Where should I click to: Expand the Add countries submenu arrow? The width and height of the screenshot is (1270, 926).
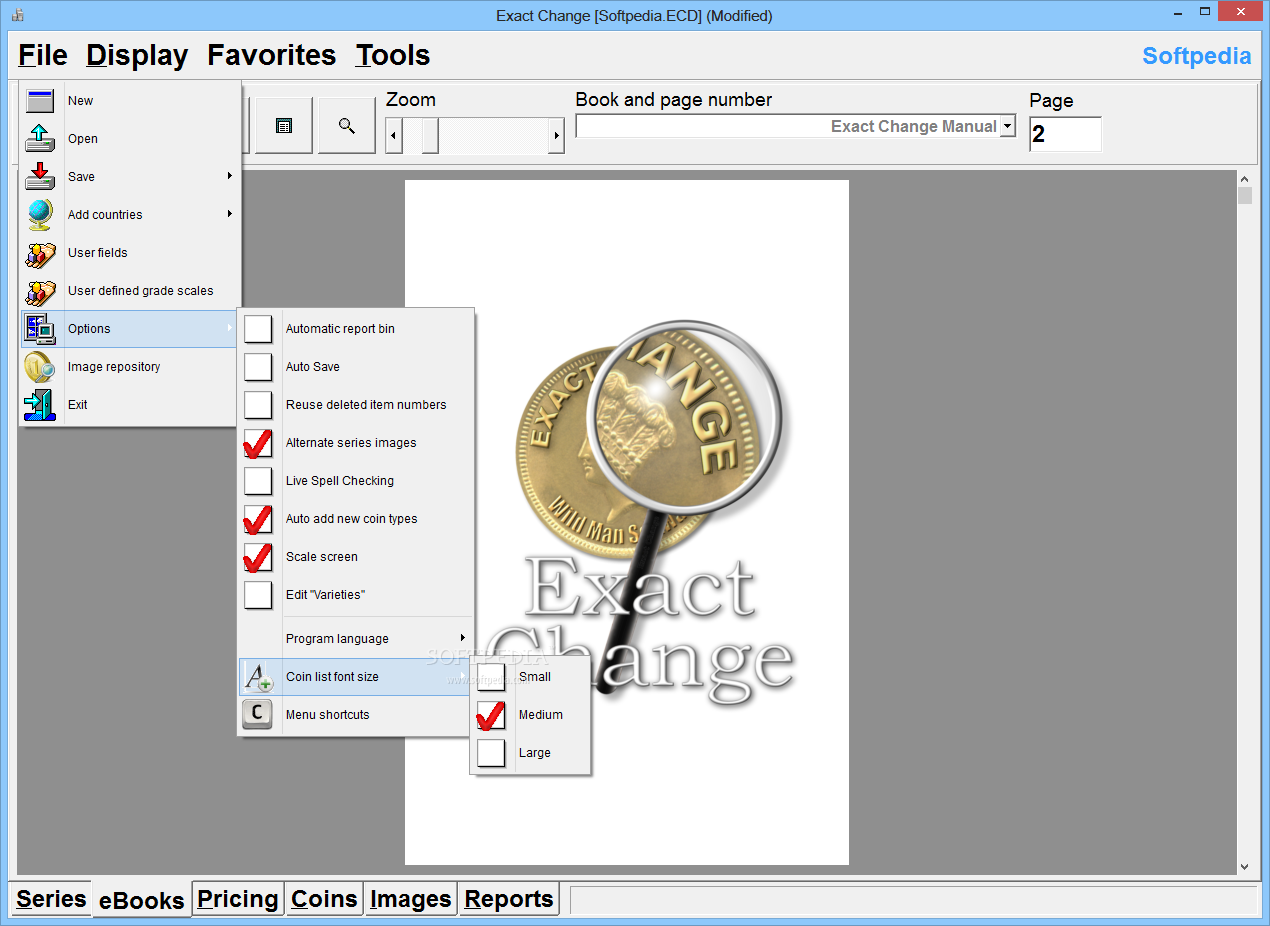click(x=229, y=214)
